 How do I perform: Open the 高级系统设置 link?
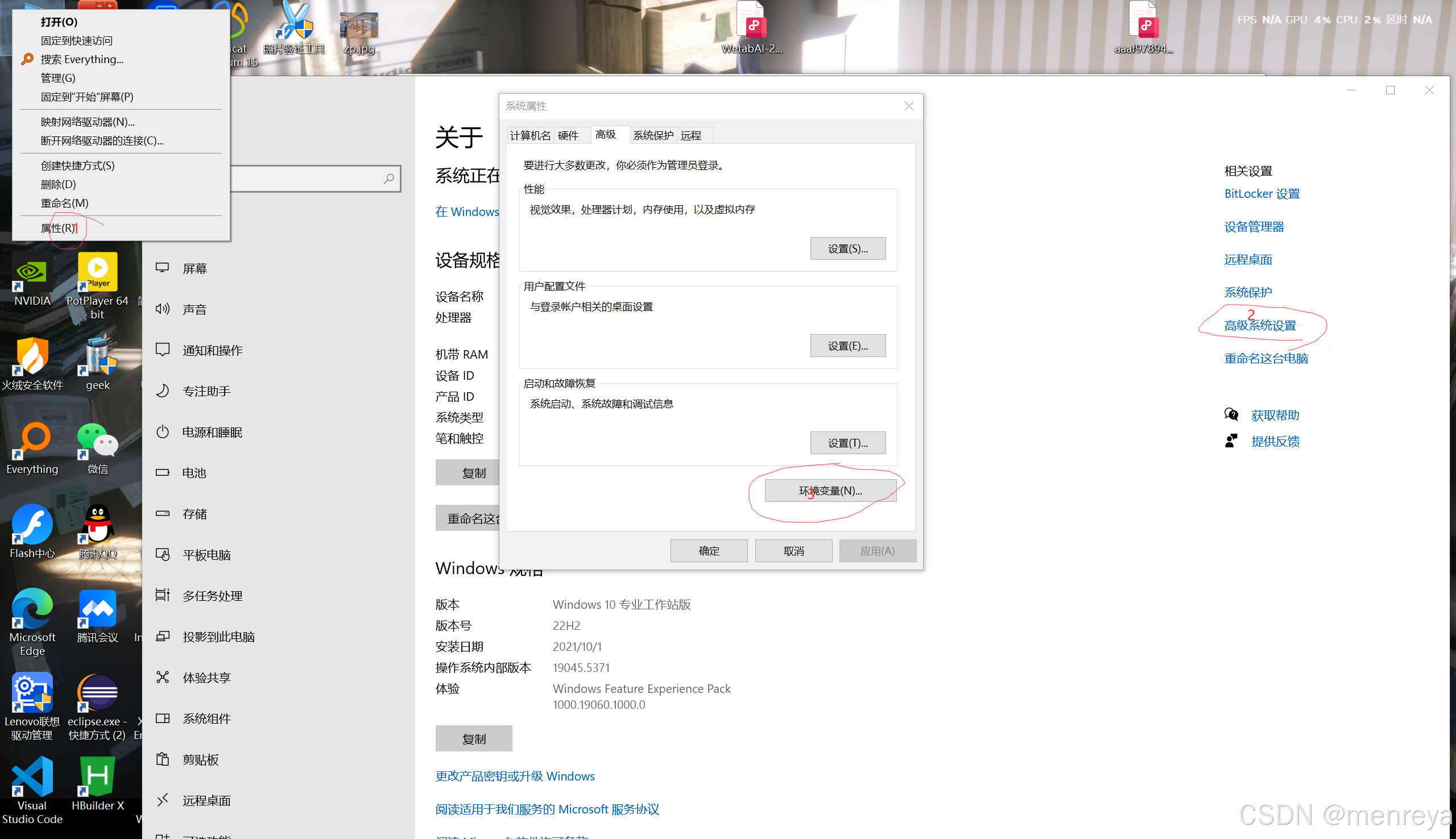(1259, 326)
